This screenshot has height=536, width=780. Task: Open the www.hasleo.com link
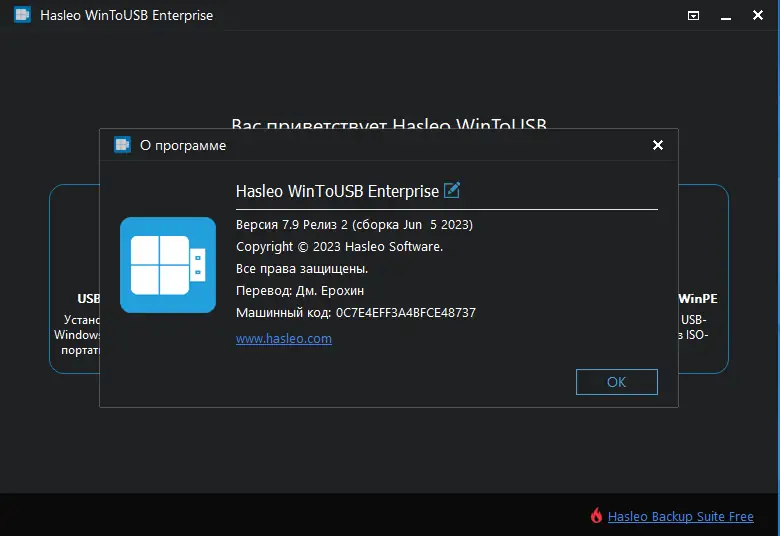[284, 339]
